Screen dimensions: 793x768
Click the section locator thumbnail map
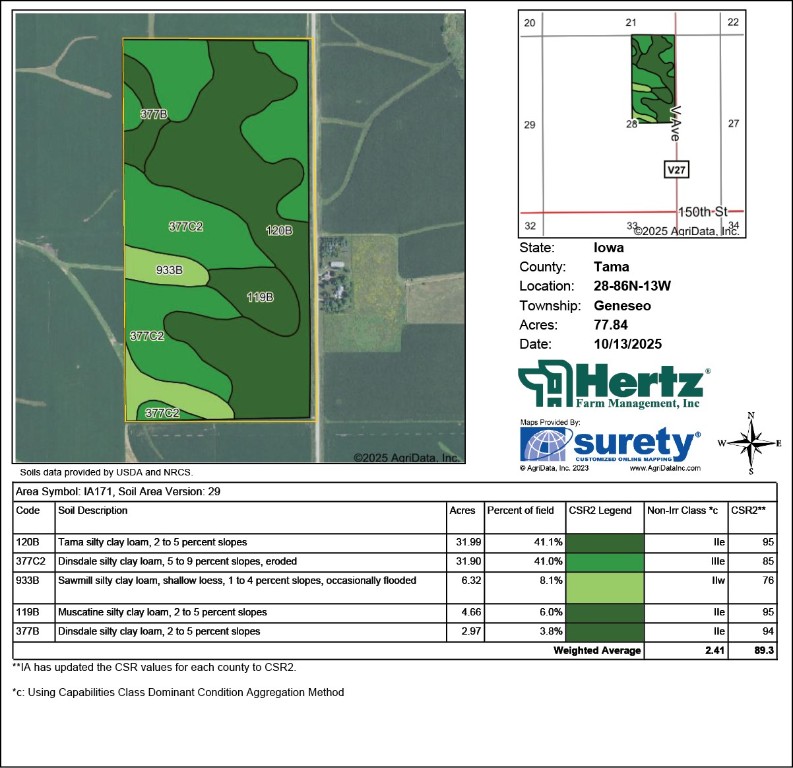632,124
